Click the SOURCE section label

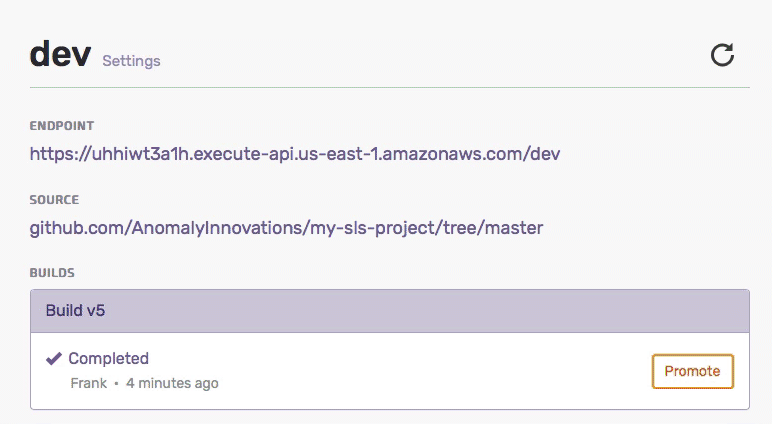54,200
